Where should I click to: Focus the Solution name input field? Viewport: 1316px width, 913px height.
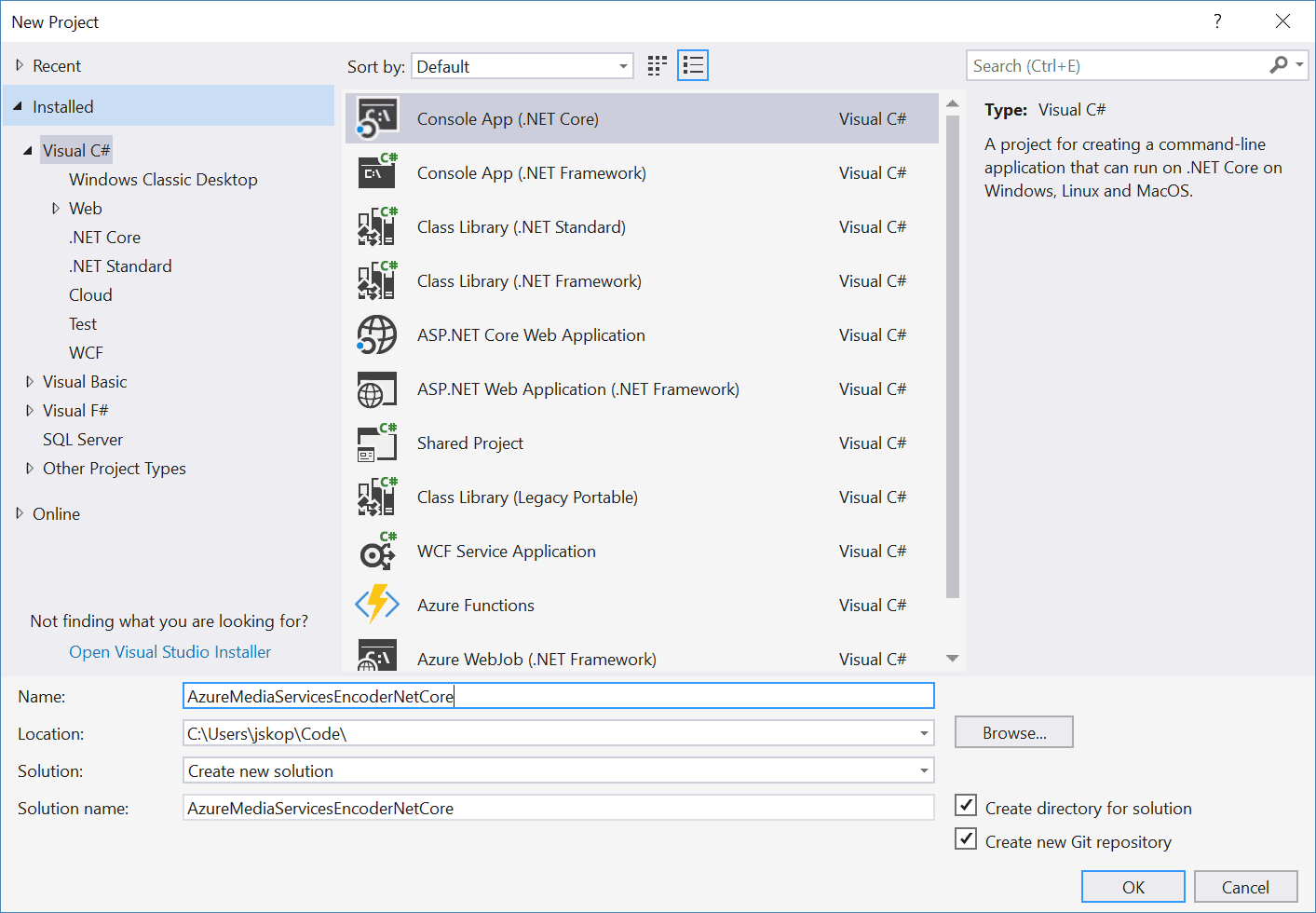(x=559, y=808)
